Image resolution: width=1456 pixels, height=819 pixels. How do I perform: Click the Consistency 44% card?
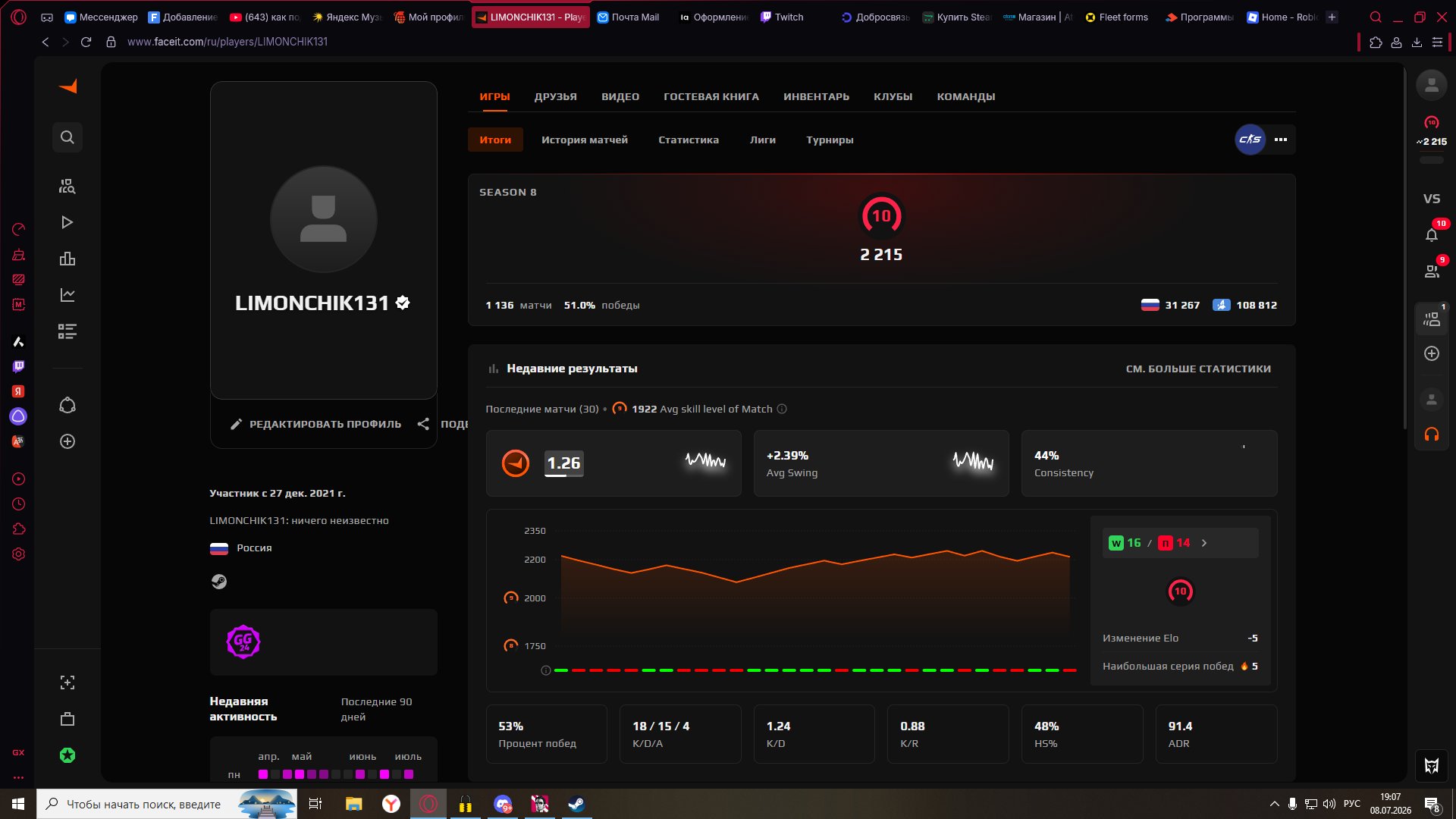1149,463
